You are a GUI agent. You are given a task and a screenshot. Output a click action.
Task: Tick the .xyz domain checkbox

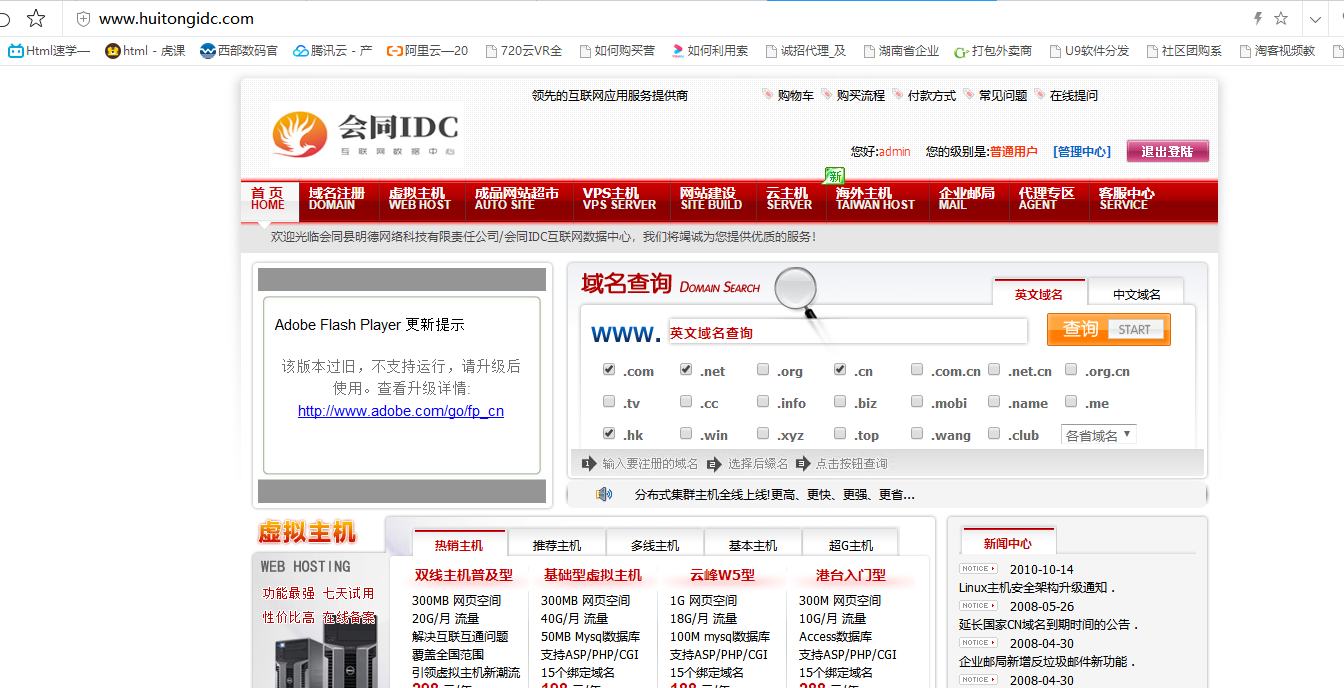coord(763,434)
